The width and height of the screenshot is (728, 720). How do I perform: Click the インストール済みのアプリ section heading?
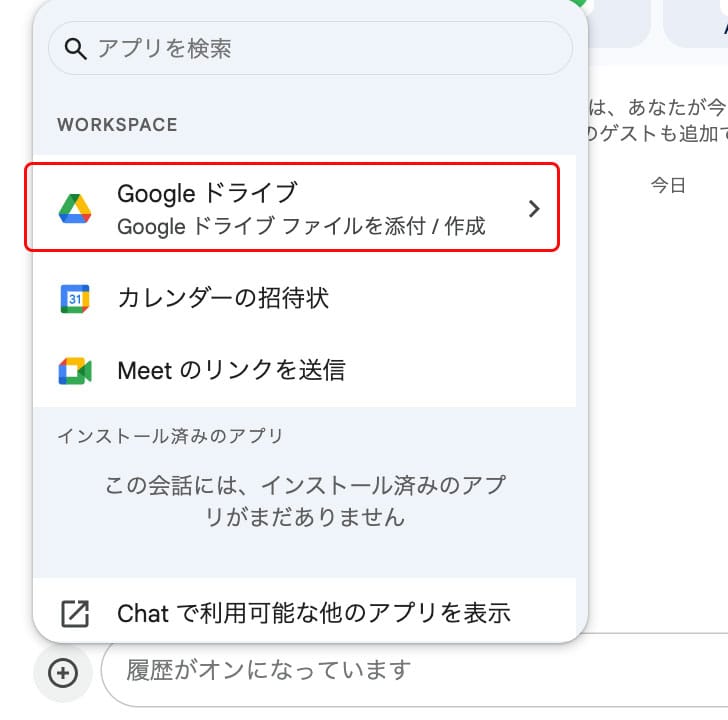170,436
